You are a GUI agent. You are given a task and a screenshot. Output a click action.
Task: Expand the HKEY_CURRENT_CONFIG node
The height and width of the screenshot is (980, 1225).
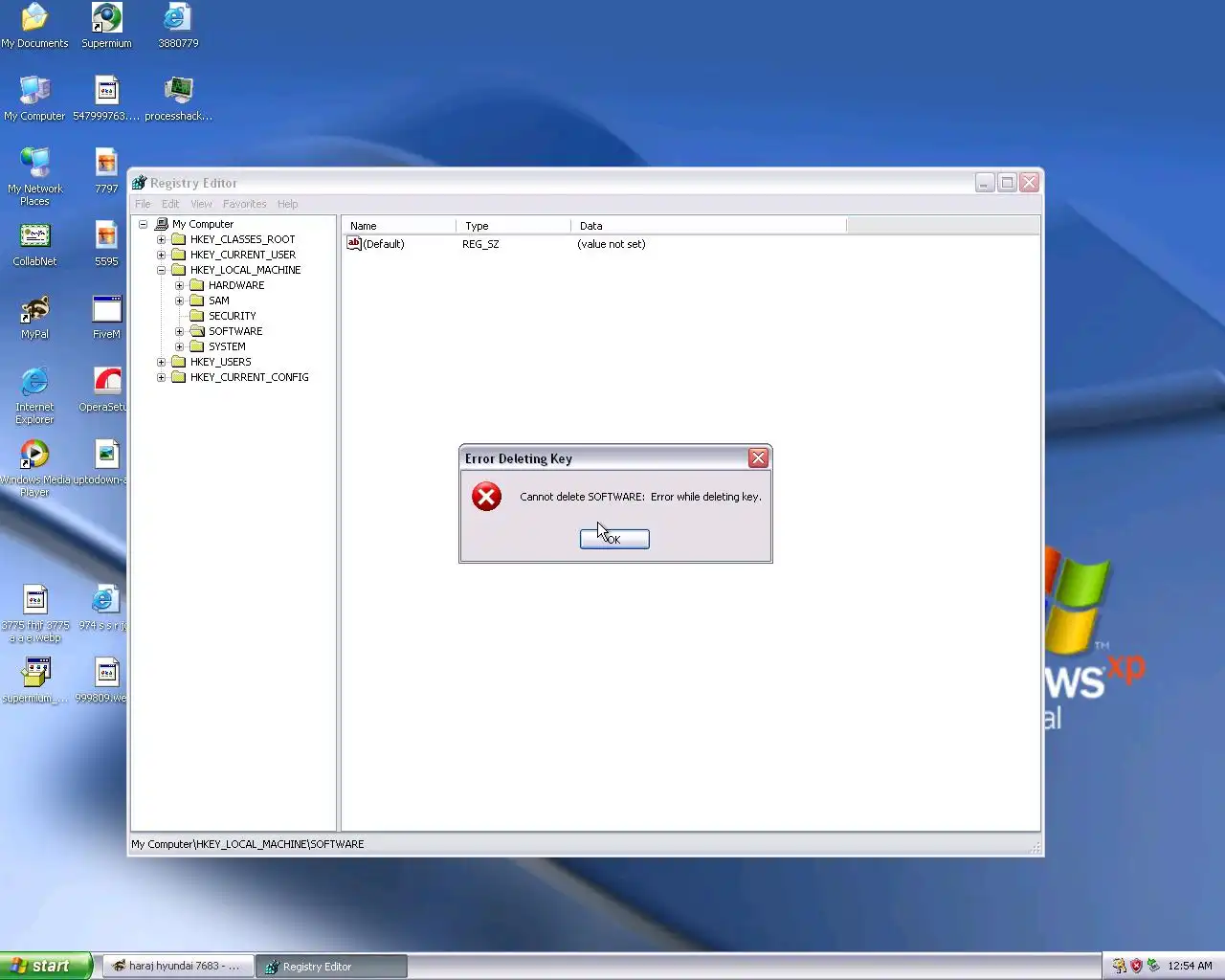[161, 377]
